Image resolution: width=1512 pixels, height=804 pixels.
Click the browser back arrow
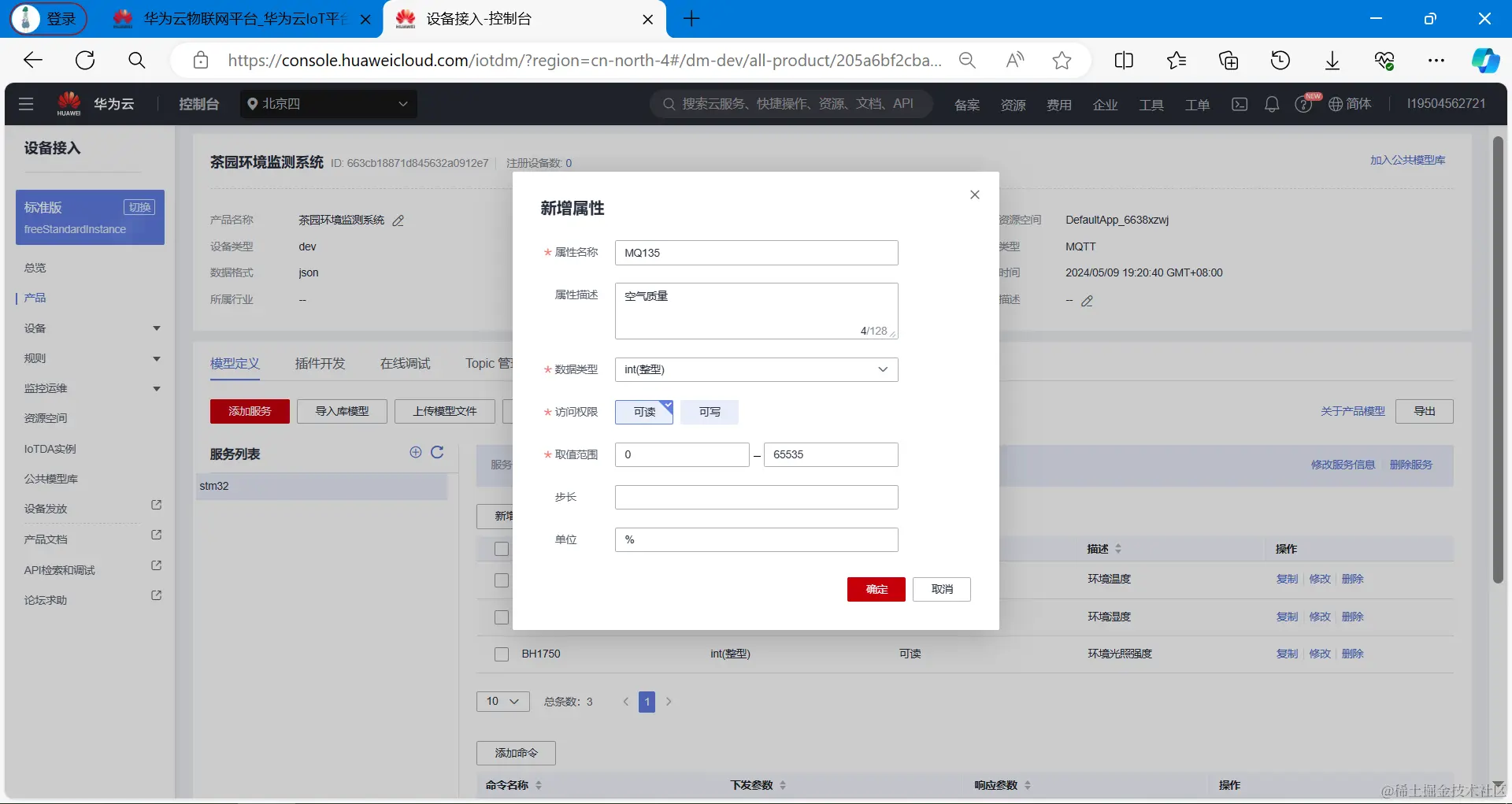(33, 61)
